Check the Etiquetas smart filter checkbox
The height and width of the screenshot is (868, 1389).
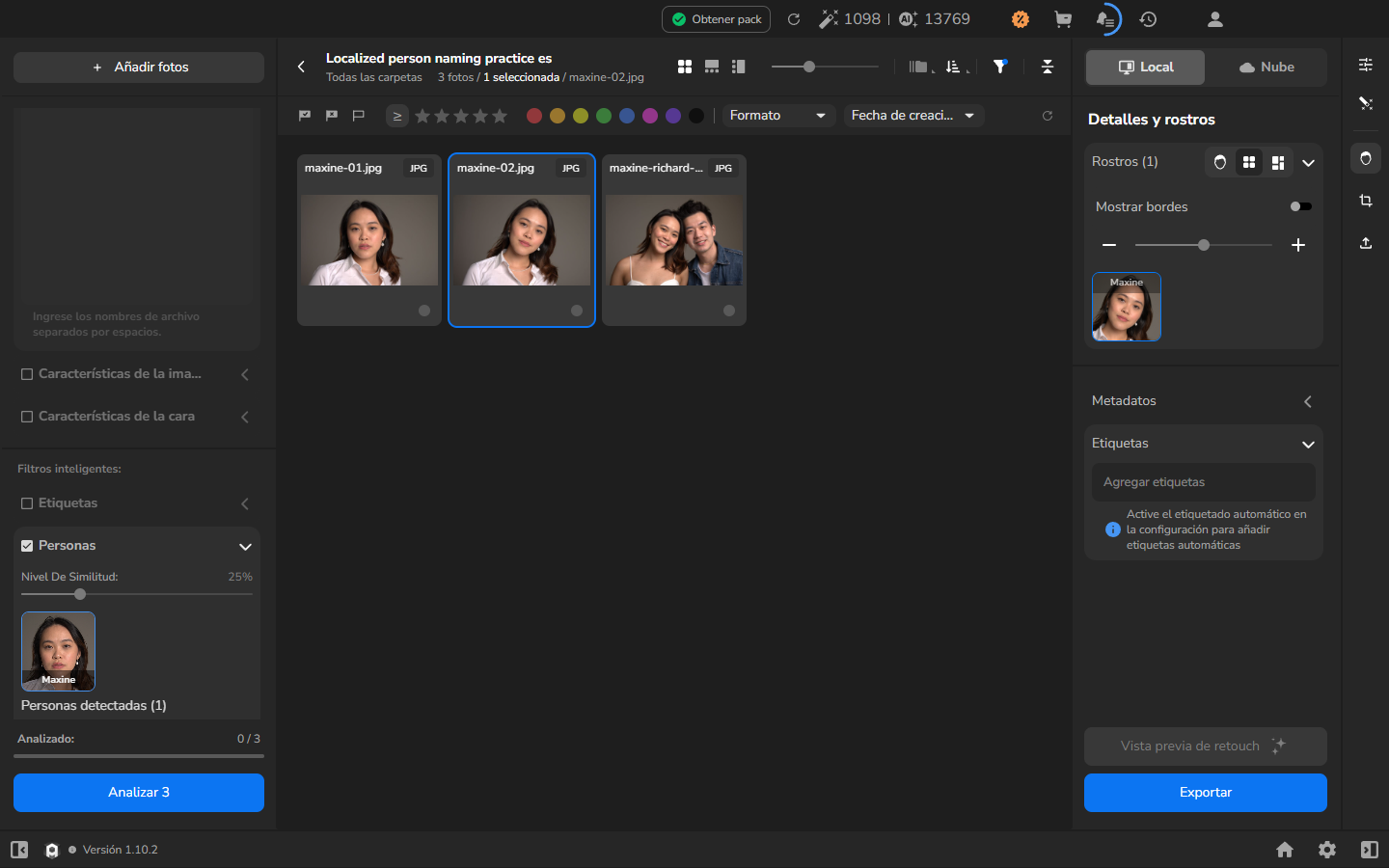pos(27,503)
